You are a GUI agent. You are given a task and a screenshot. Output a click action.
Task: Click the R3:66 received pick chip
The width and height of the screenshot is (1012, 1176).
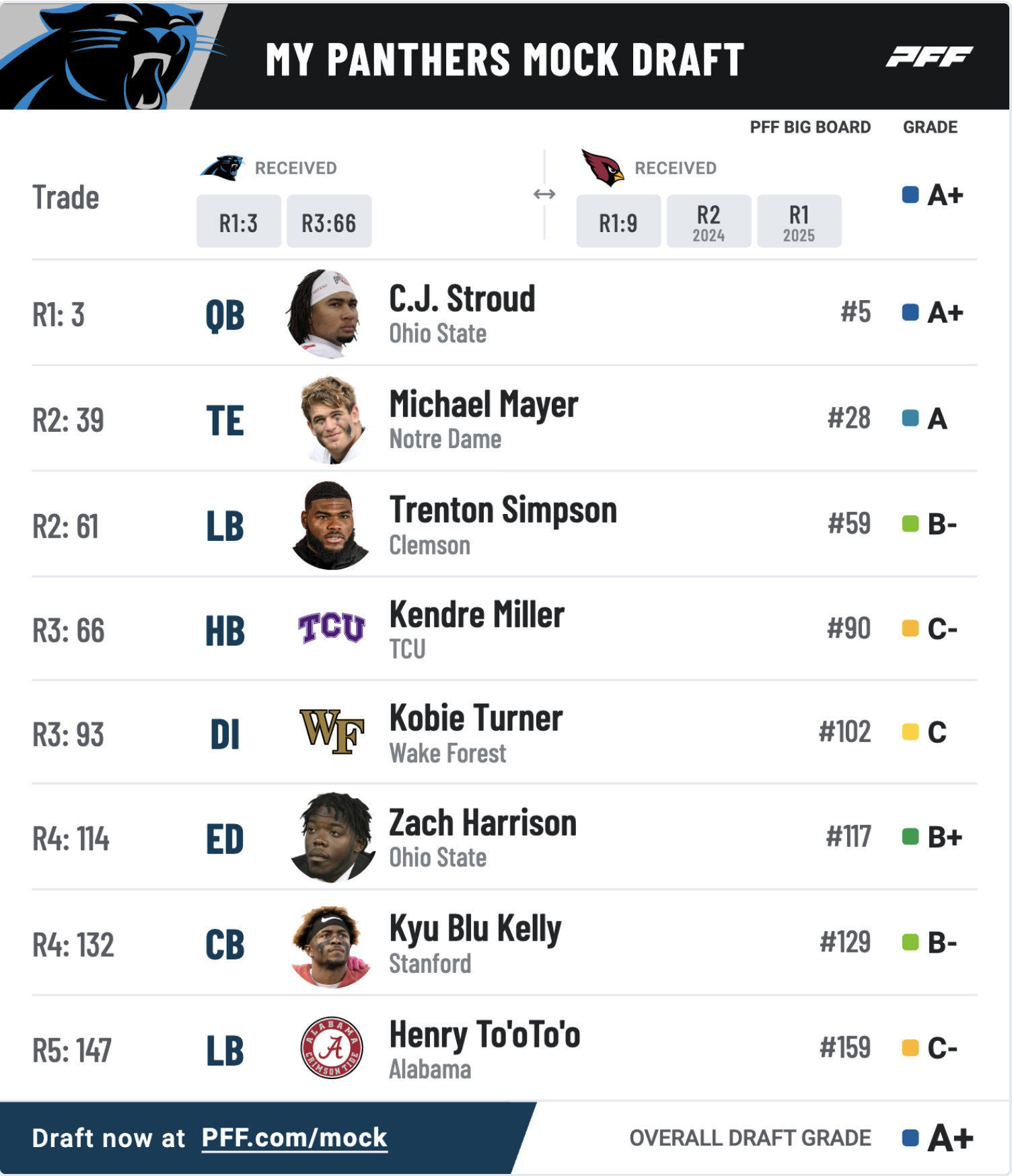(x=329, y=221)
